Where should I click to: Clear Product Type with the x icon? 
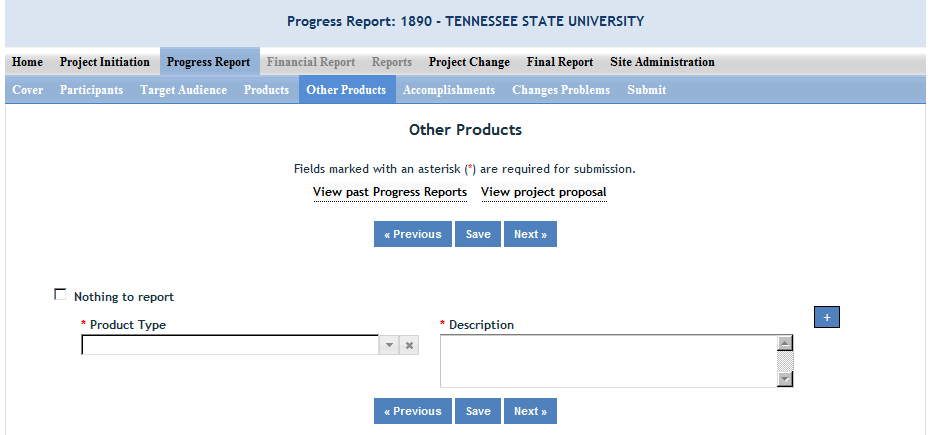409,345
